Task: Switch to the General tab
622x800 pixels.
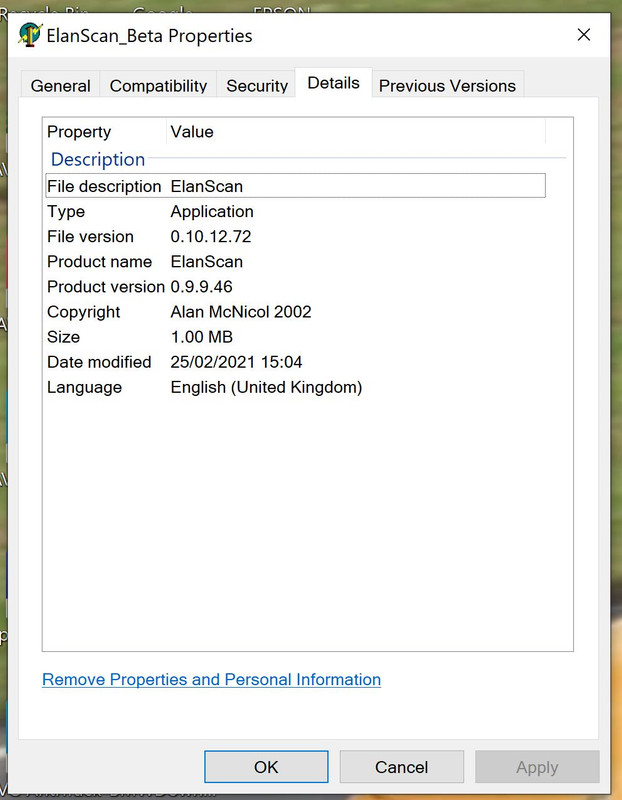Action: tap(60, 85)
